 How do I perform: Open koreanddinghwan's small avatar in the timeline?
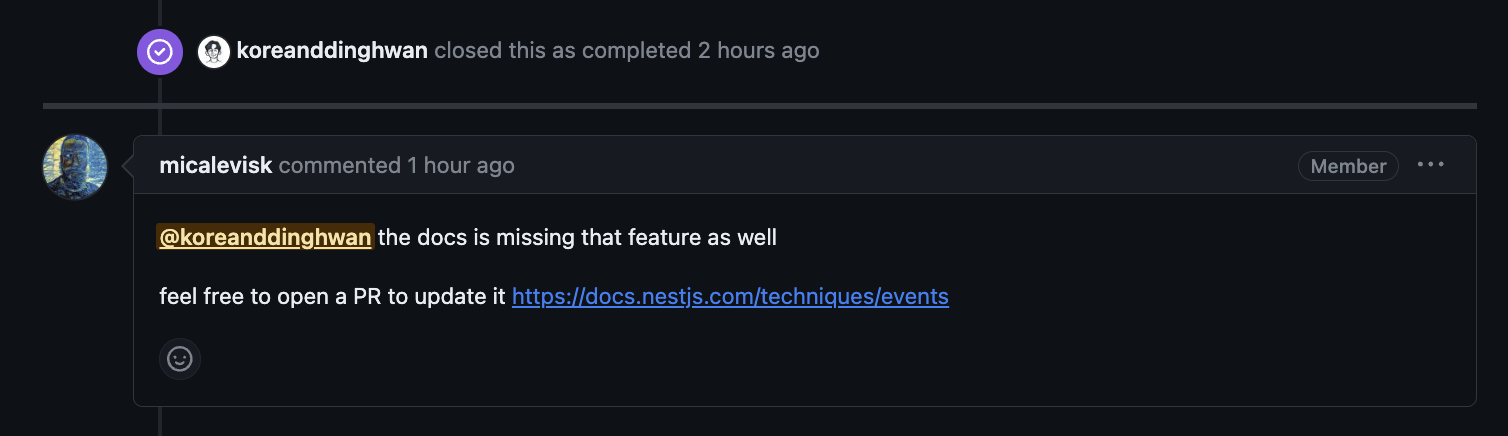214,51
